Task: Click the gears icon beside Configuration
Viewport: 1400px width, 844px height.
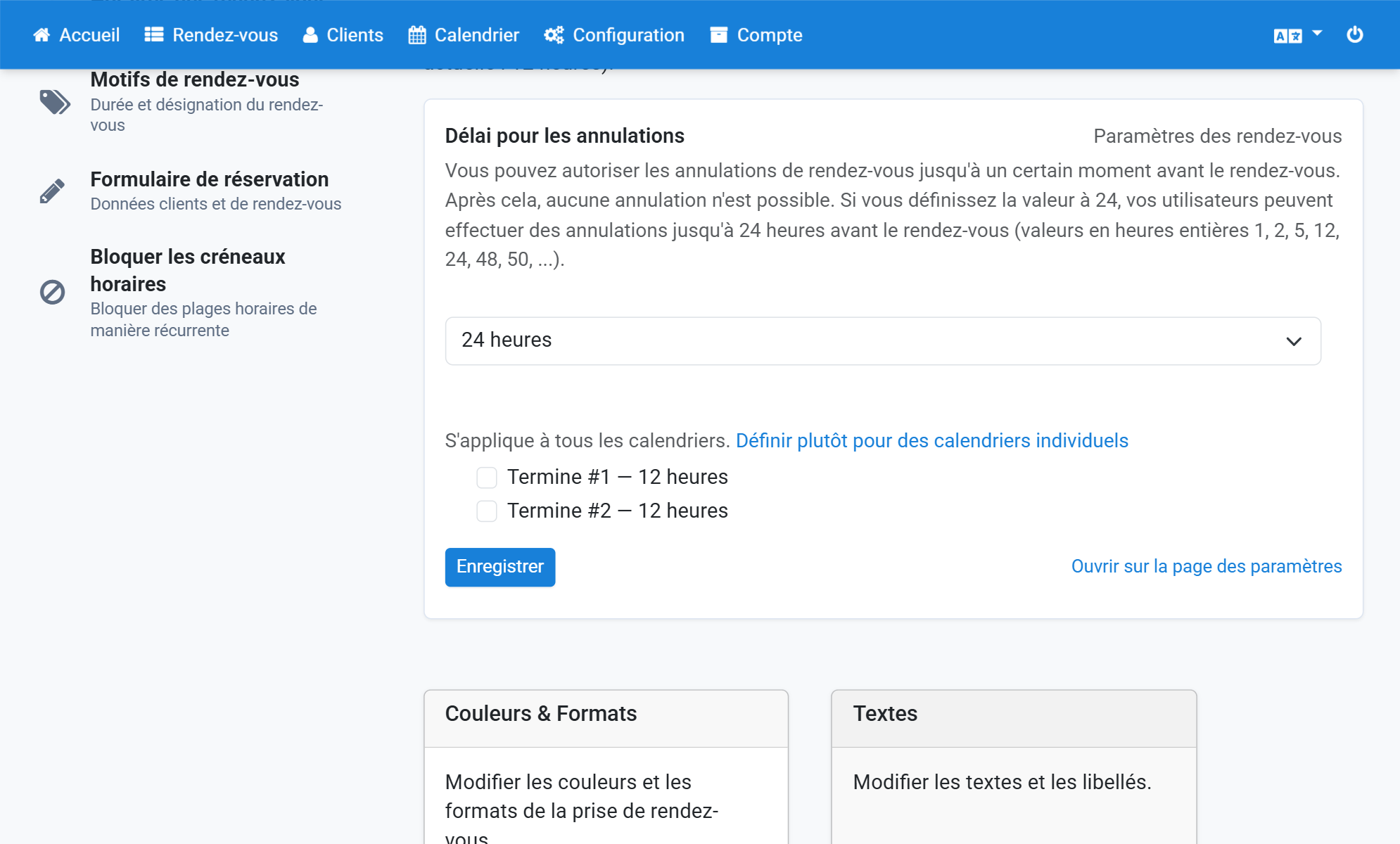Action: click(554, 35)
